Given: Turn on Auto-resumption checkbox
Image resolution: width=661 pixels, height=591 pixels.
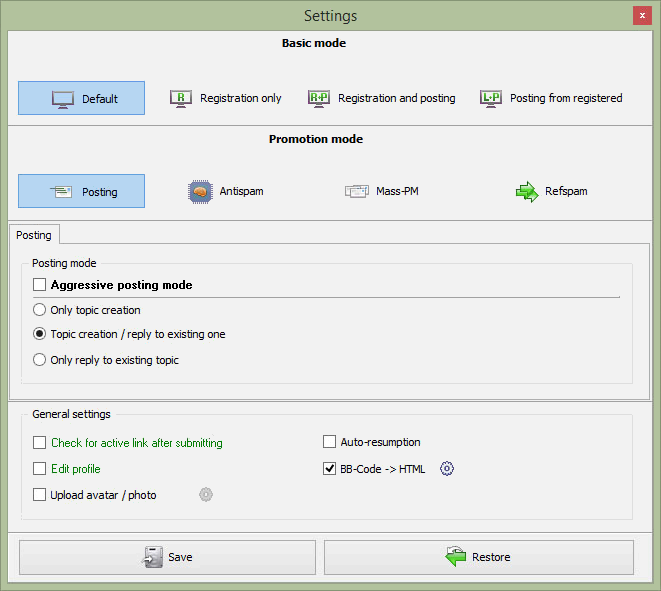Looking at the screenshot, I should click(x=330, y=442).
